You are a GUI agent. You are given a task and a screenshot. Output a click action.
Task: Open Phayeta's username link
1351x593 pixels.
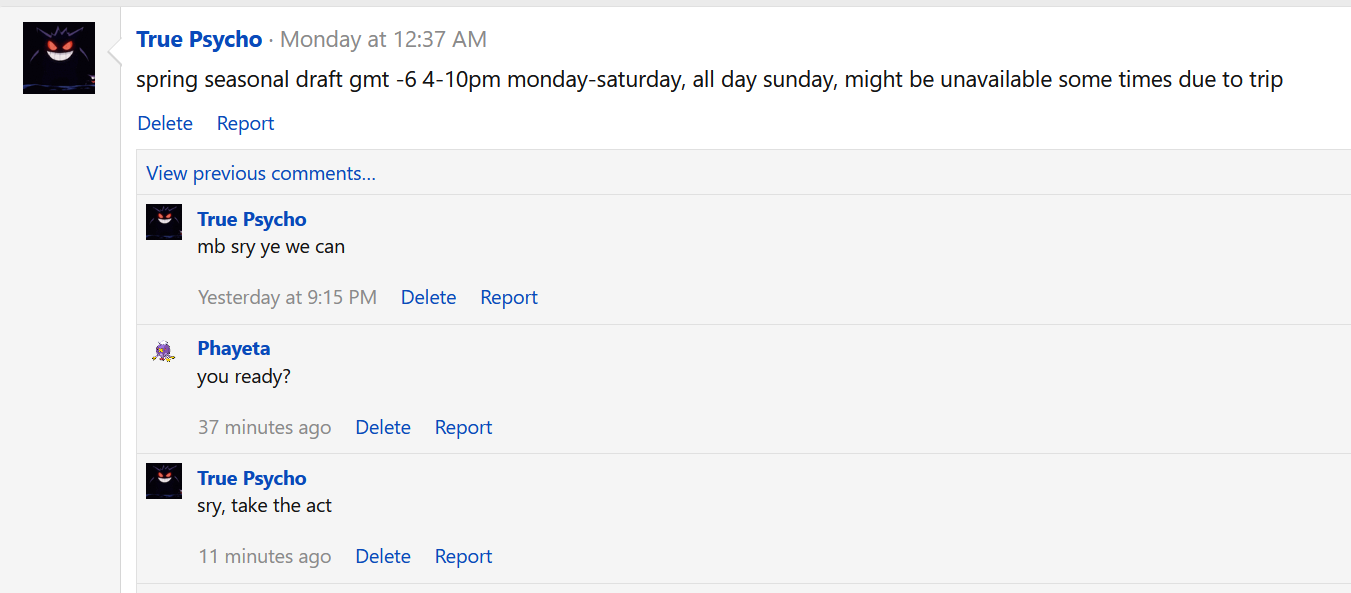coord(234,348)
